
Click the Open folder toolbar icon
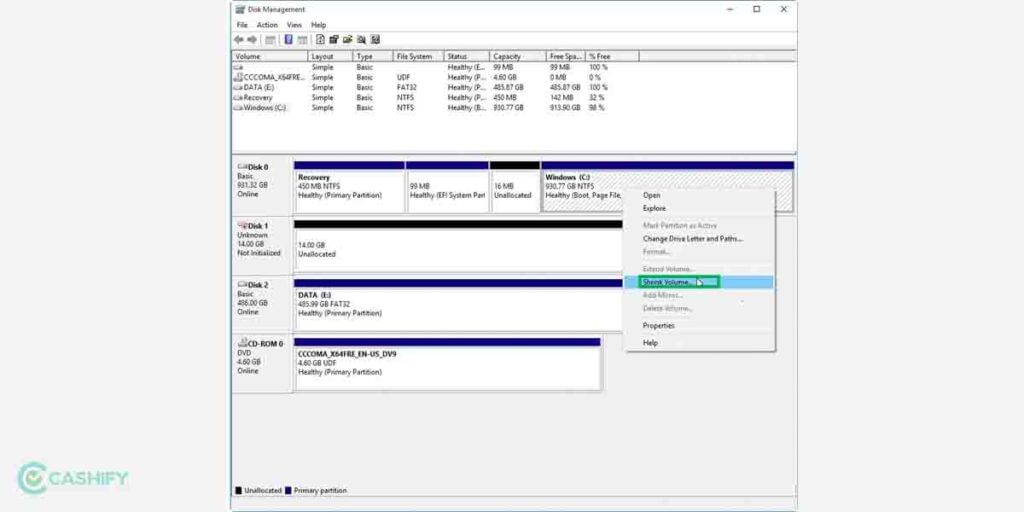pos(347,40)
